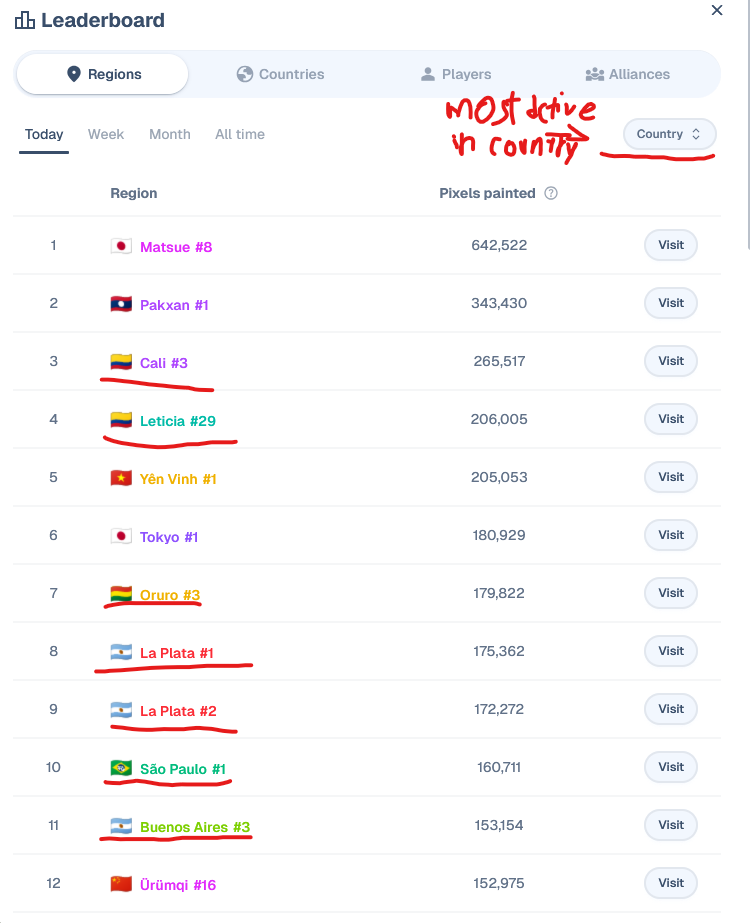Visit the Tokyo #1 region
Screen dimensions: 750x923
(x=671, y=535)
